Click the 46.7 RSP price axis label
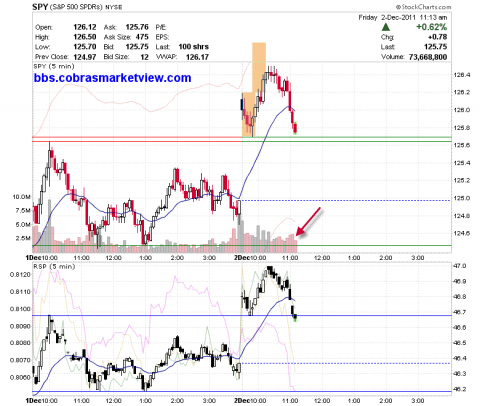The image size is (480, 406). pos(460,312)
